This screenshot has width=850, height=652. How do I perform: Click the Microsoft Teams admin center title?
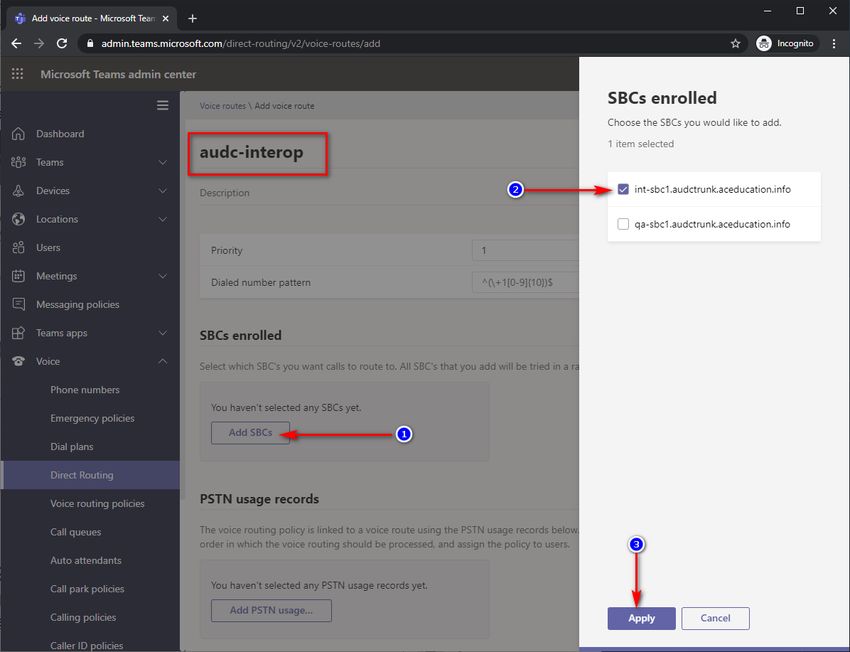point(118,74)
